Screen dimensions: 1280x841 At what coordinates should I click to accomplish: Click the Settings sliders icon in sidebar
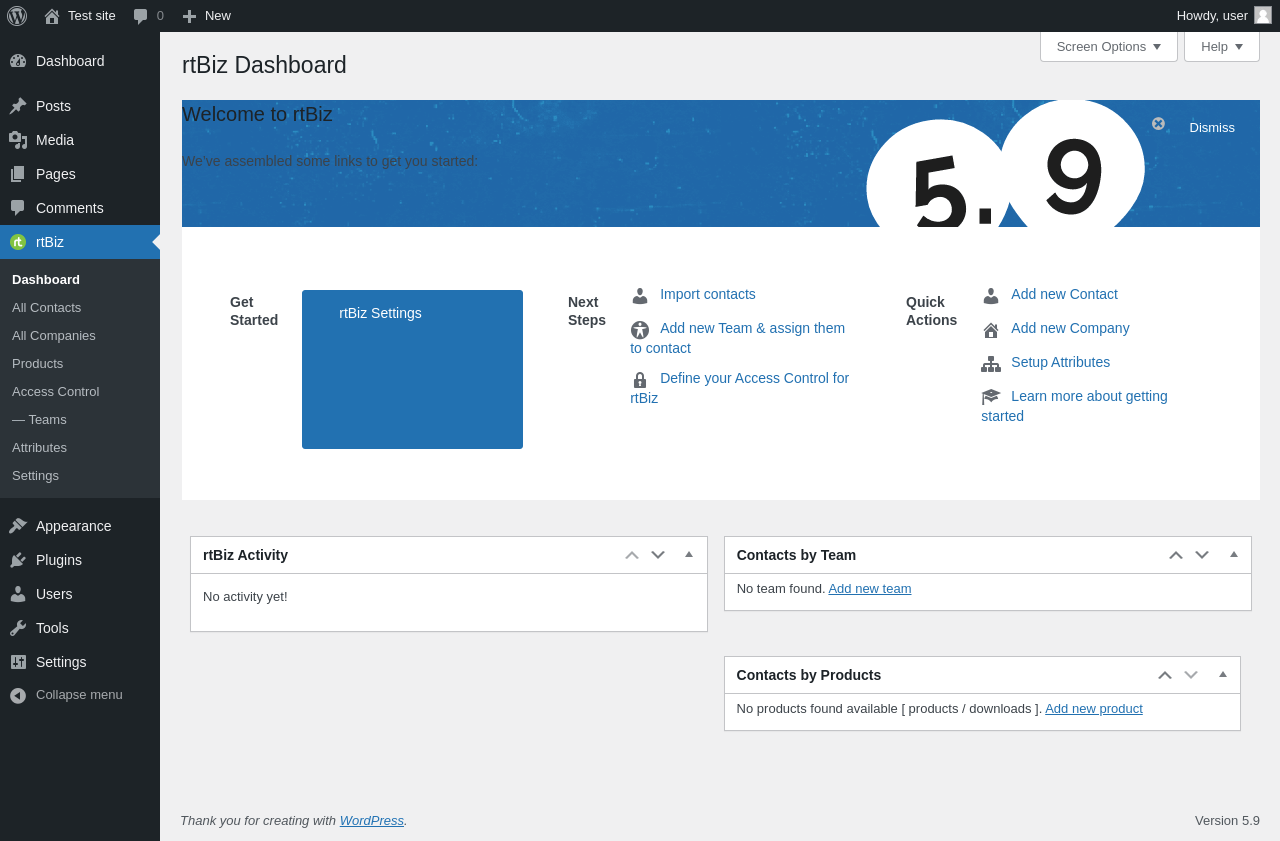(18, 662)
